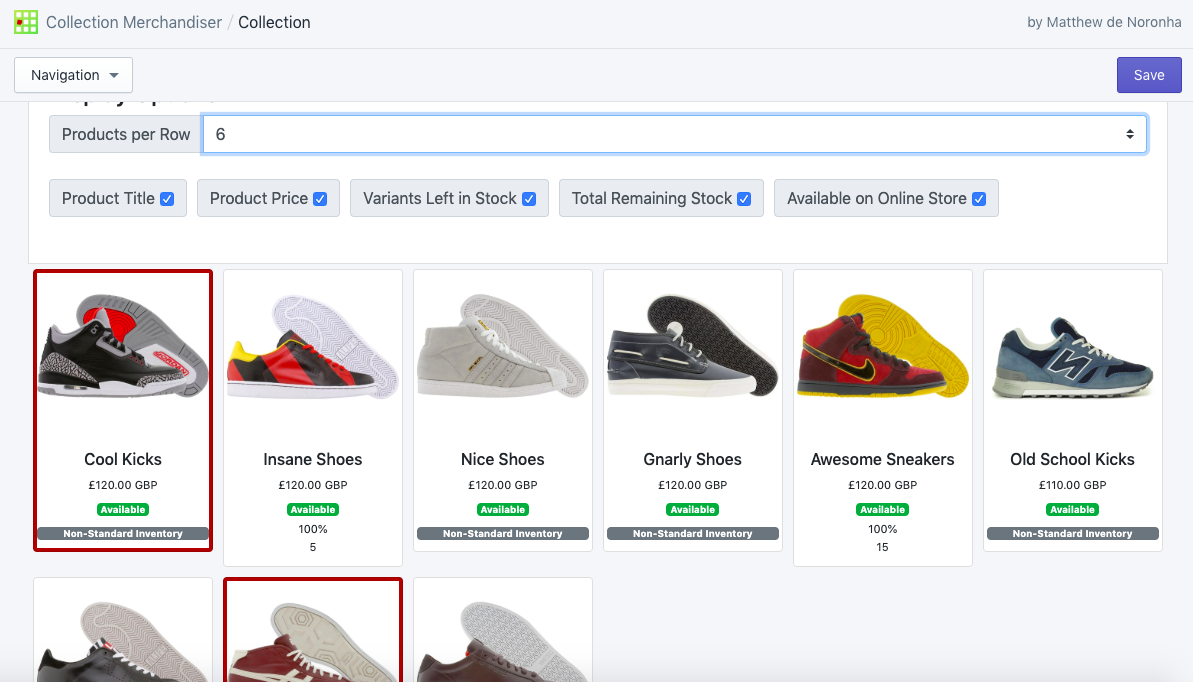
Task: Click the Available badge under Insane Shoes
Action: click(x=313, y=509)
